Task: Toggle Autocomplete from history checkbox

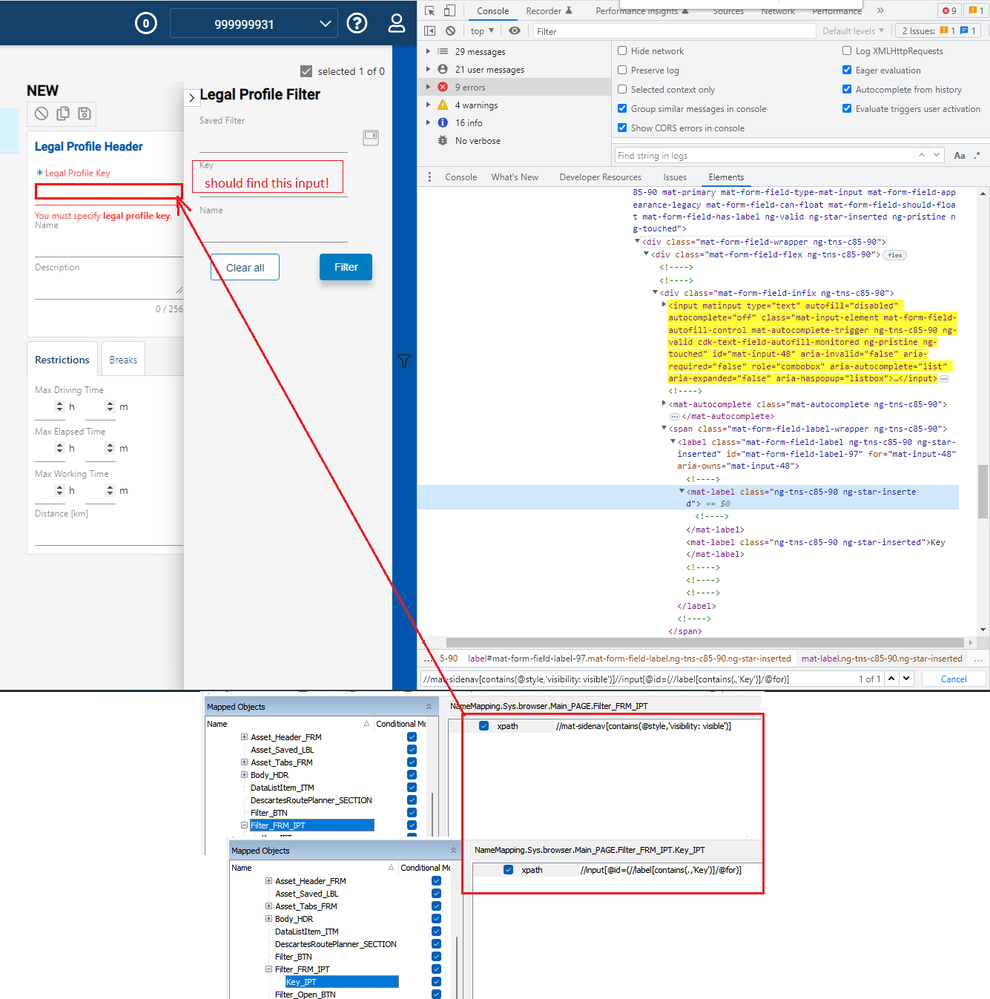Action: (x=847, y=89)
